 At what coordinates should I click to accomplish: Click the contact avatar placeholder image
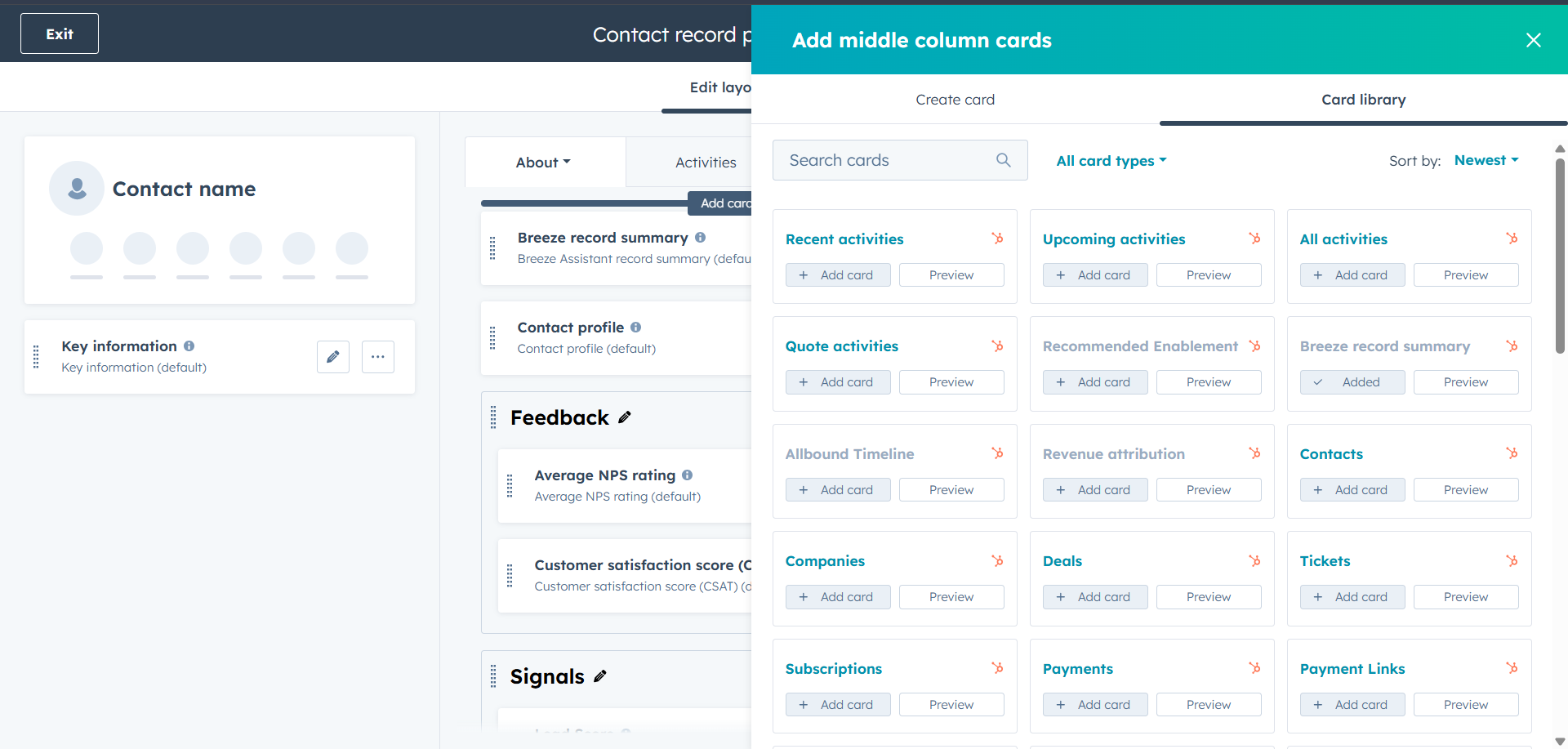coord(76,188)
